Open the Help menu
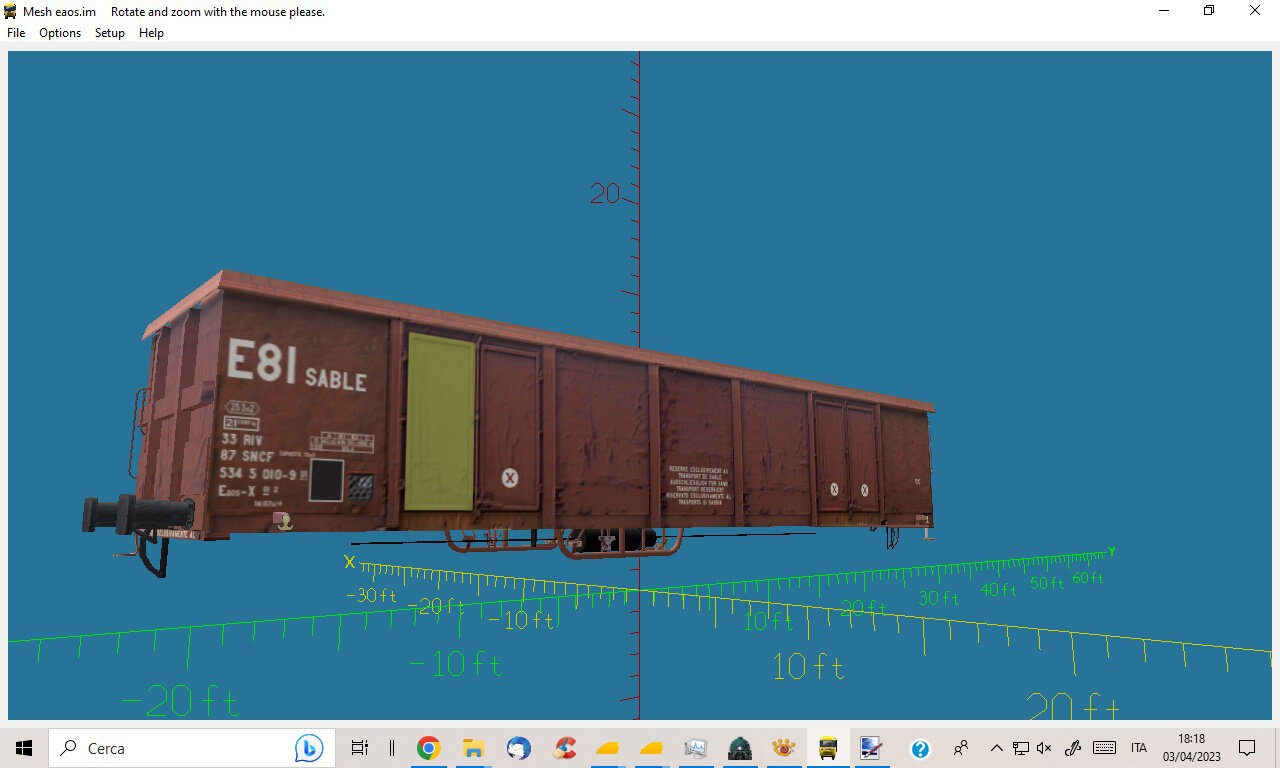 (x=151, y=33)
